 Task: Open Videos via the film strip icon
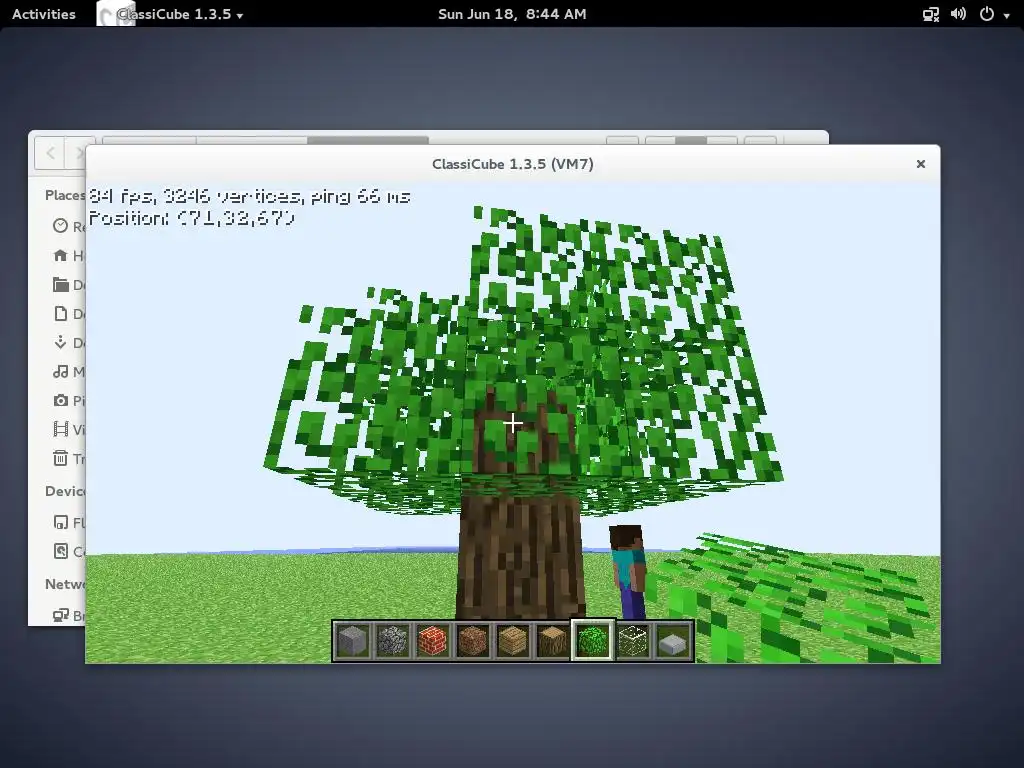(x=61, y=429)
